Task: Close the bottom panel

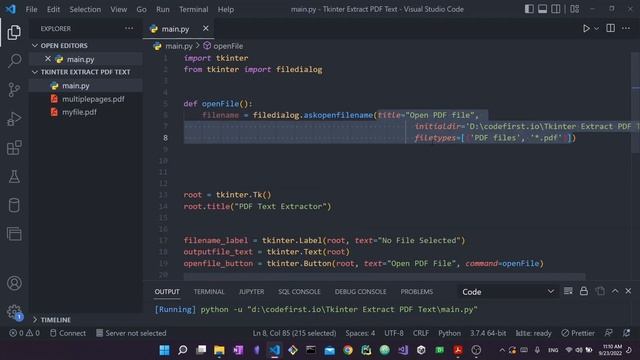Action: (x=628, y=291)
